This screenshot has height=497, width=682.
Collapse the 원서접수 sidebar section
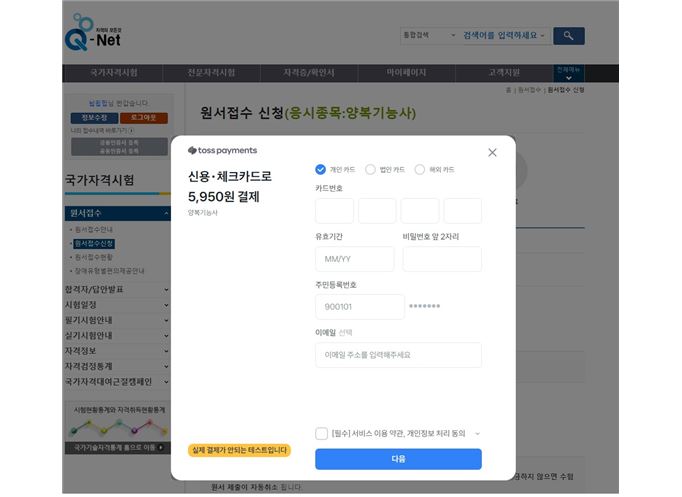[x=117, y=213]
